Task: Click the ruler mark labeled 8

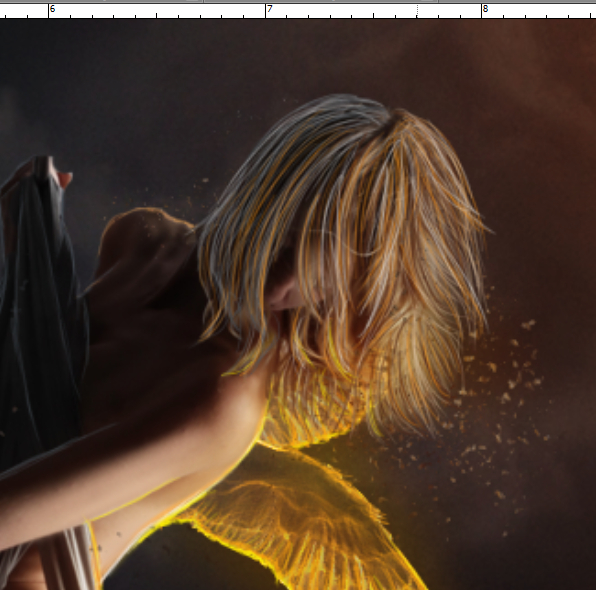Action: pyautogui.click(x=485, y=9)
